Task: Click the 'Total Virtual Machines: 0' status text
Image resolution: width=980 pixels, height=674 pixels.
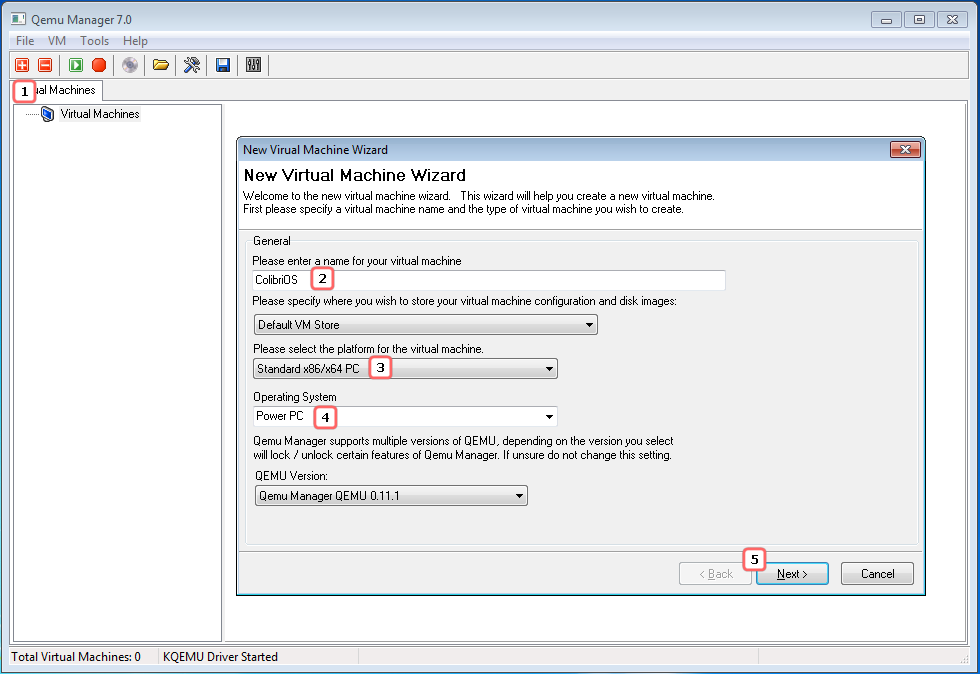Action: point(76,657)
